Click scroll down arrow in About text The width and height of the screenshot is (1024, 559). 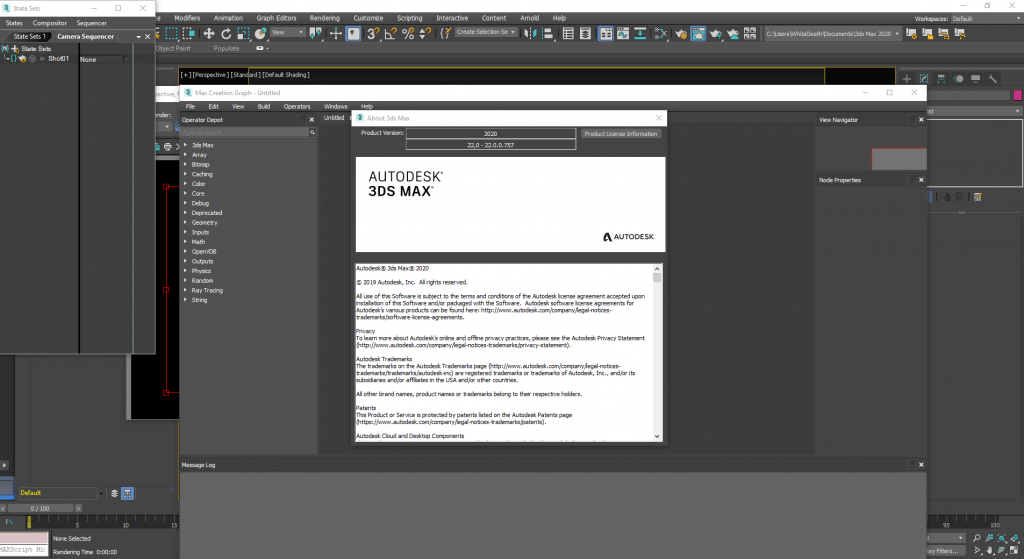[x=657, y=436]
